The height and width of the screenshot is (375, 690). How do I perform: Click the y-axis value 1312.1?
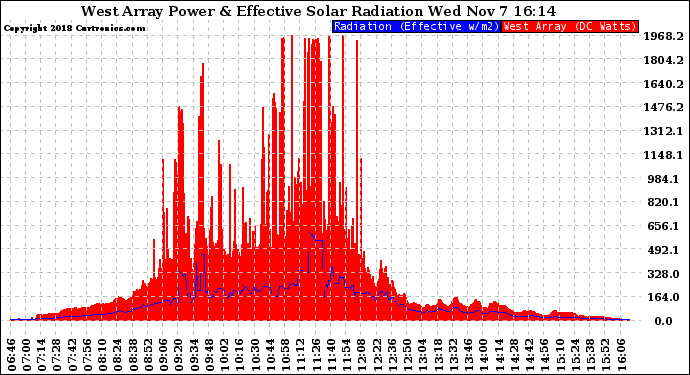(664, 131)
